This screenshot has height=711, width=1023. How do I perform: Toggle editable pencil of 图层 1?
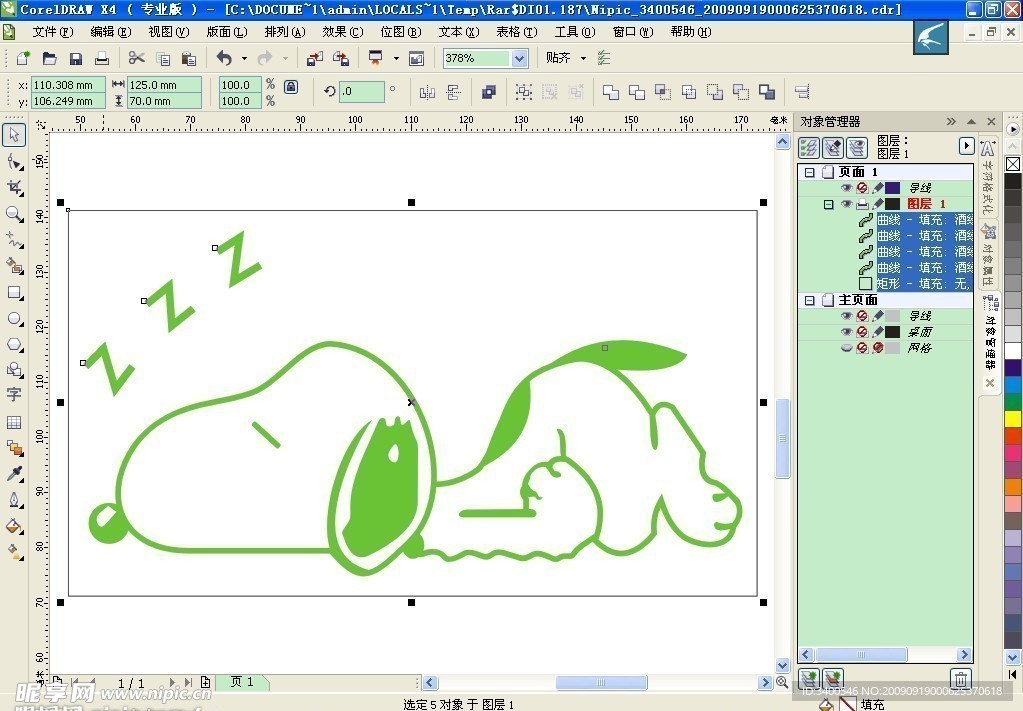pyautogui.click(x=878, y=204)
